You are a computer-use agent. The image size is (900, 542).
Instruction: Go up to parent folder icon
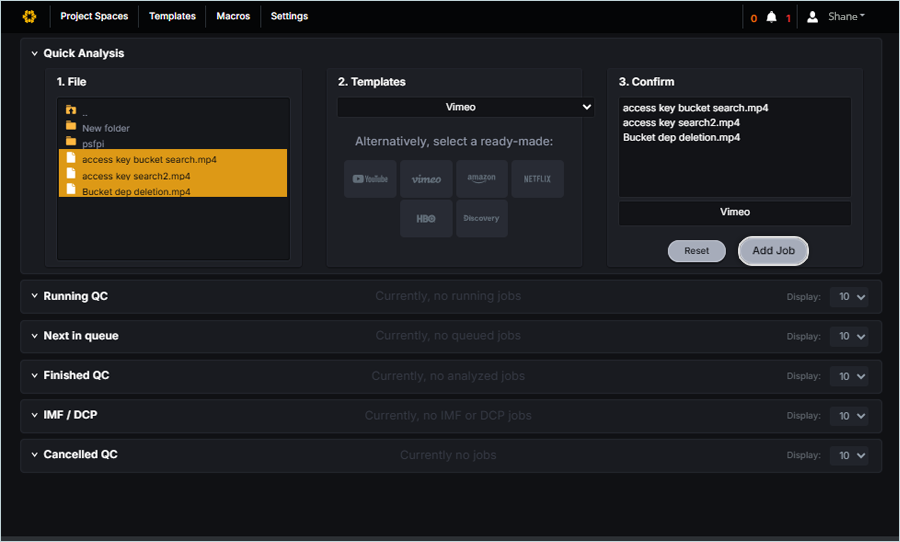coord(71,110)
